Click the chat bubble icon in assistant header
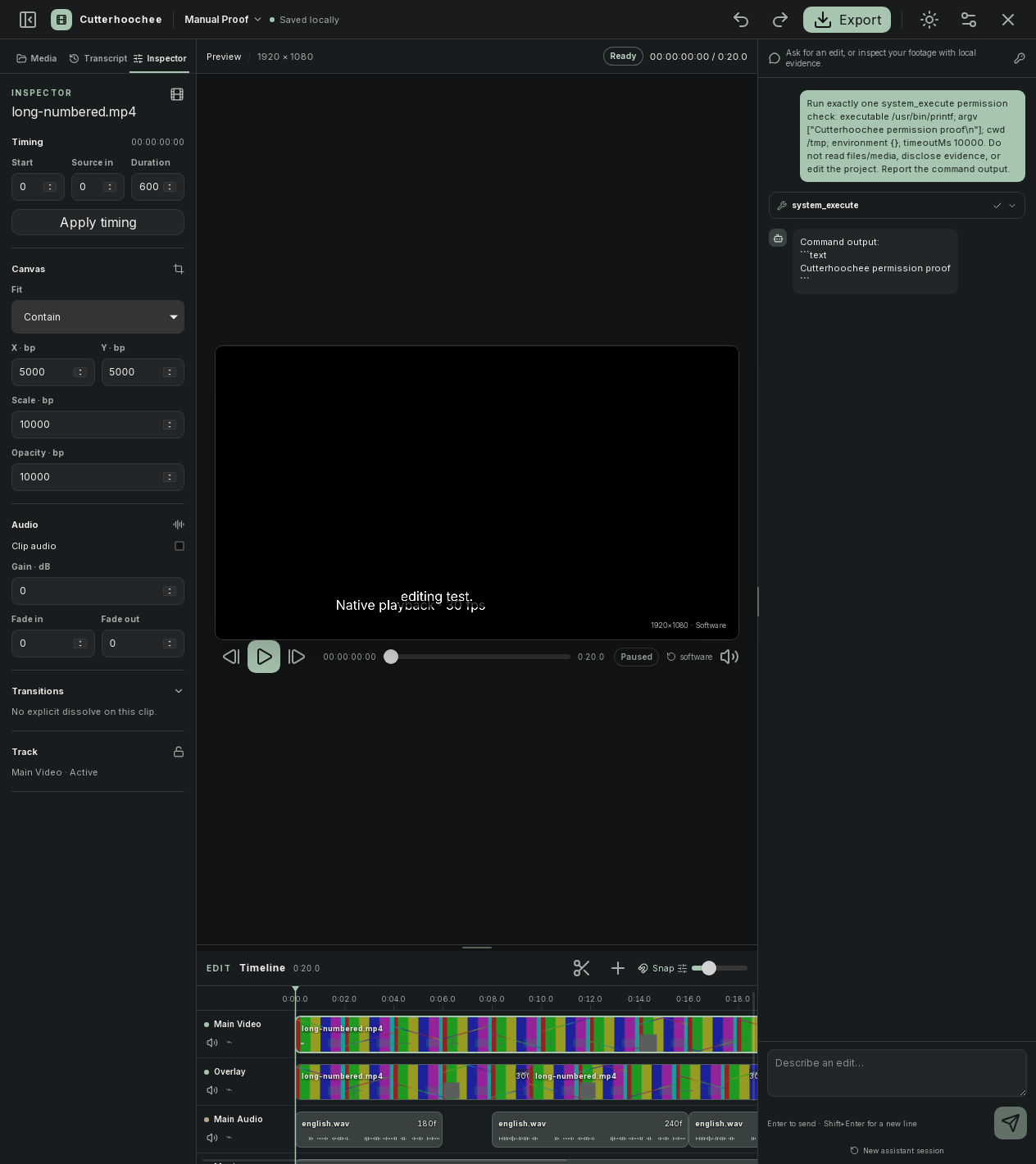Screen dimensions: 1036x1164 tap(775, 58)
